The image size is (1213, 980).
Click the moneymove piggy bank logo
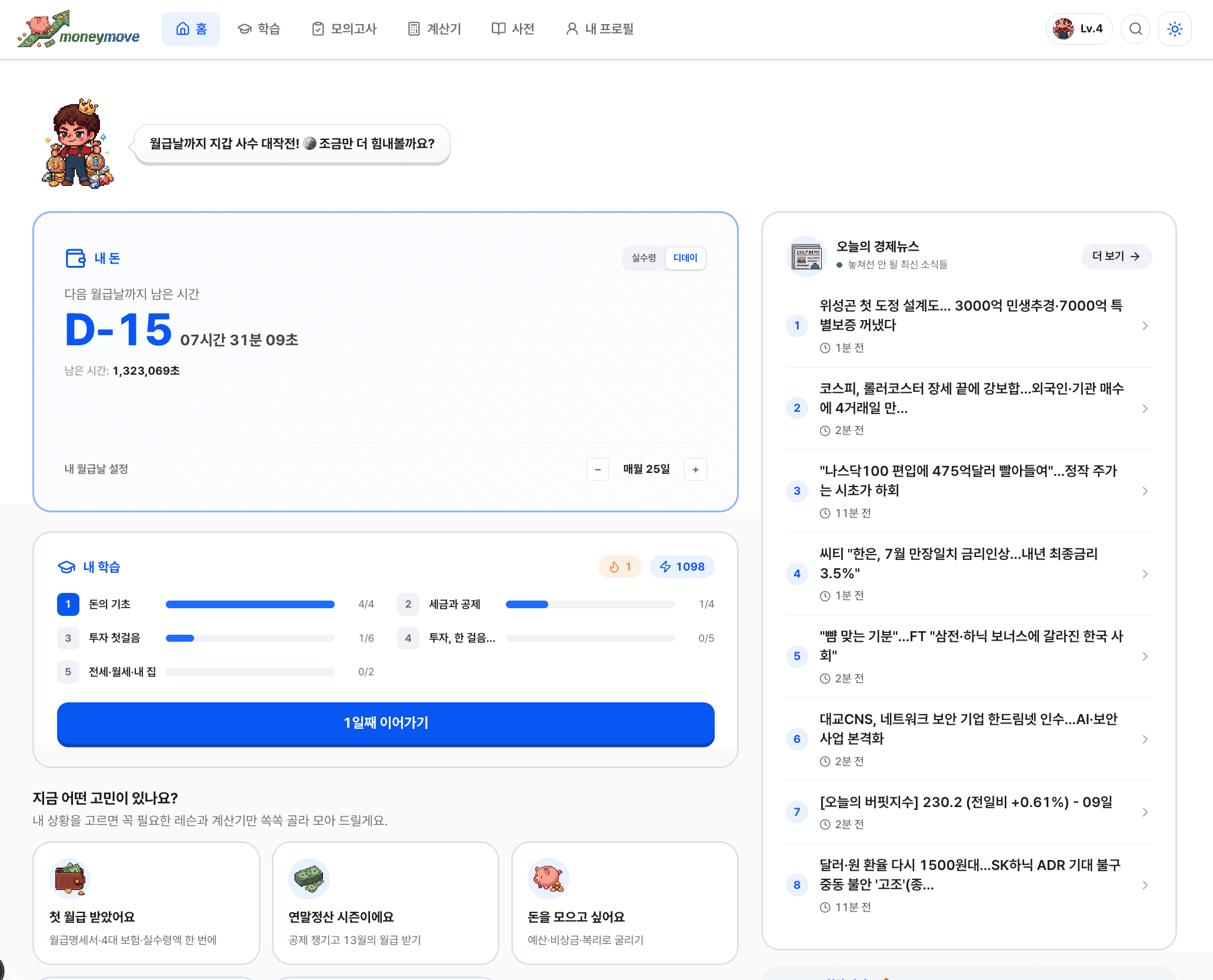point(79,29)
